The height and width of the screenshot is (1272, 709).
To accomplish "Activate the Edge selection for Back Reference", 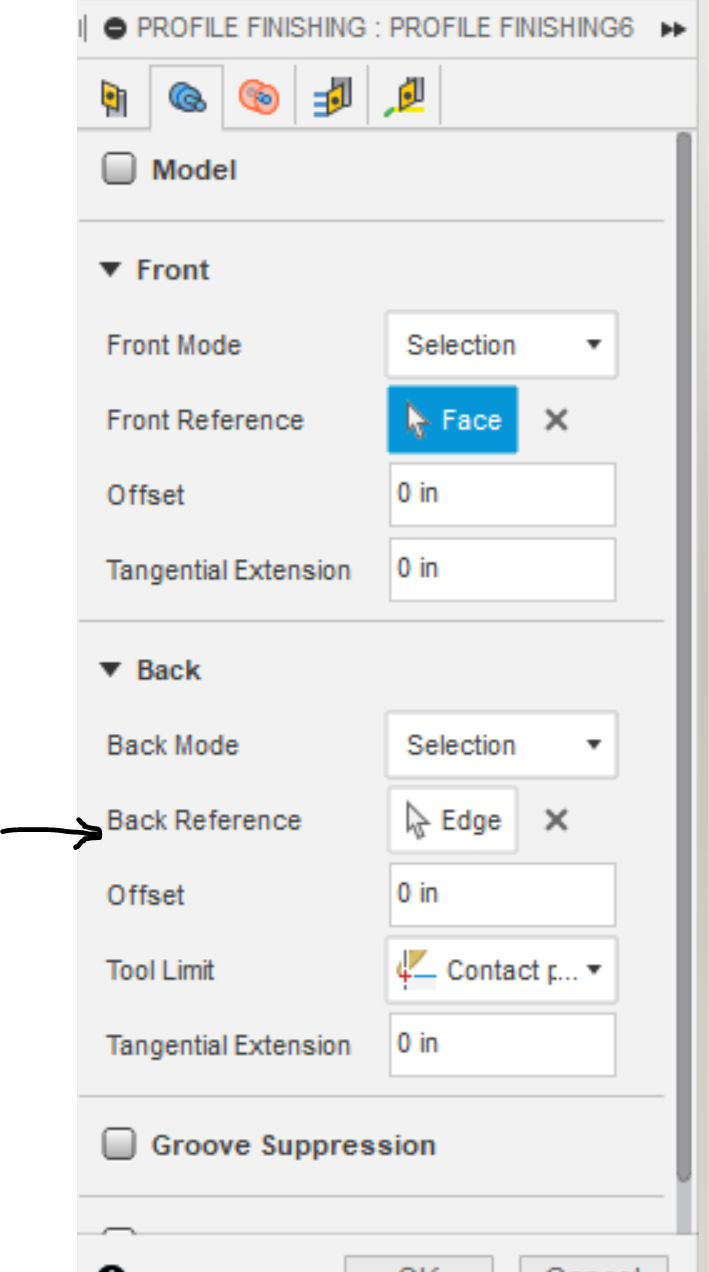I will coord(451,820).
